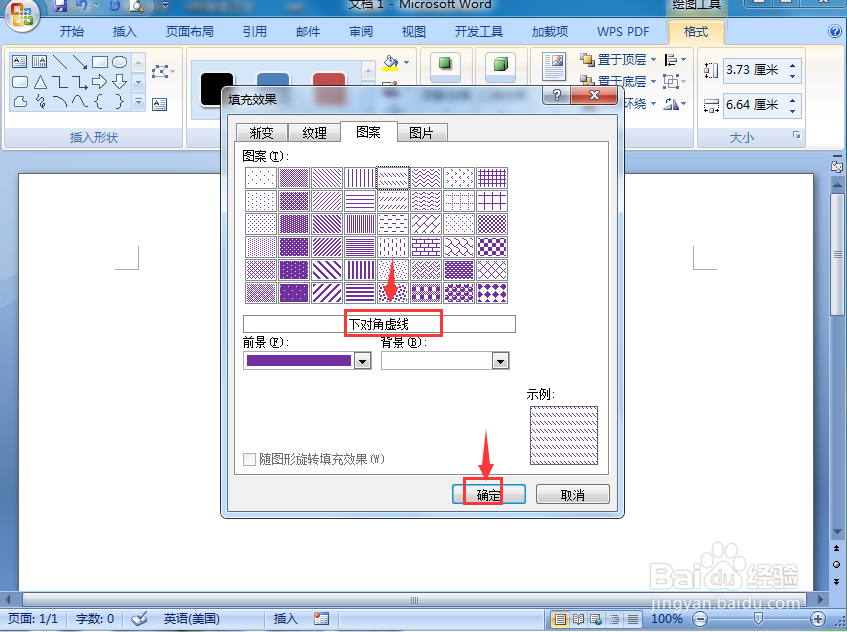Open the Bring to Front dropdown
The height and width of the screenshot is (632, 847).
(x=654, y=59)
